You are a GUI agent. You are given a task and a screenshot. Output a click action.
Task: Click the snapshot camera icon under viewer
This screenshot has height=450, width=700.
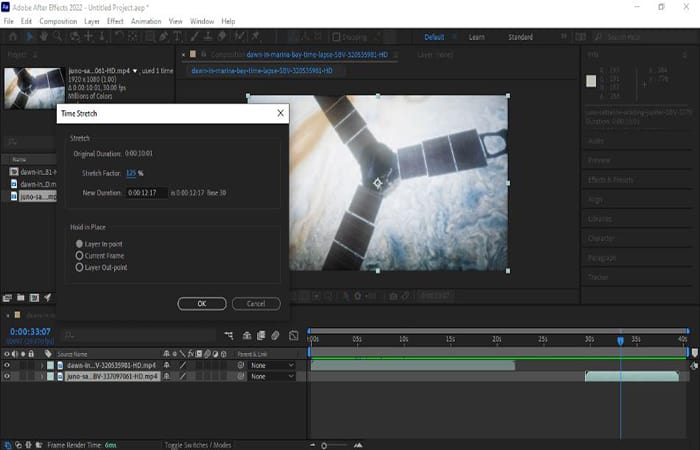tap(393, 296)
